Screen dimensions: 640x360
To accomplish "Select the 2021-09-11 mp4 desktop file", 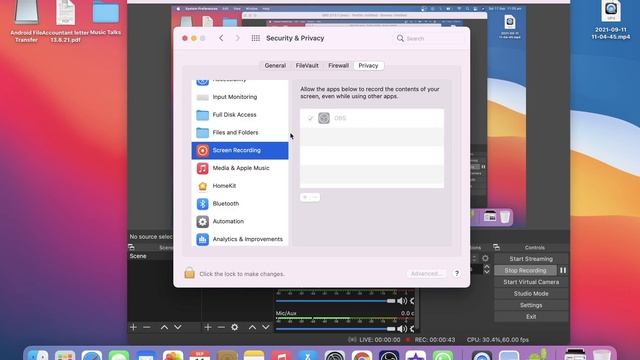I will click(611, 20).
